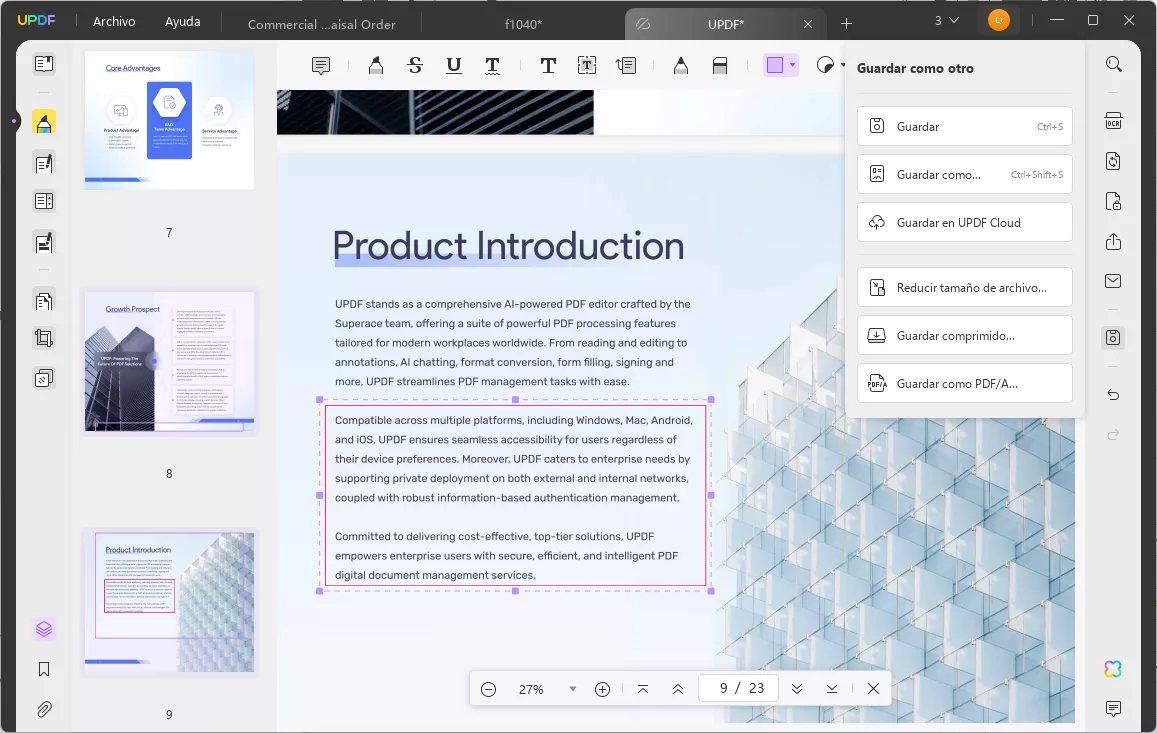1157x733 pixels.
Task: Open the highlight color swatch picker
Action: coord(790,64)
